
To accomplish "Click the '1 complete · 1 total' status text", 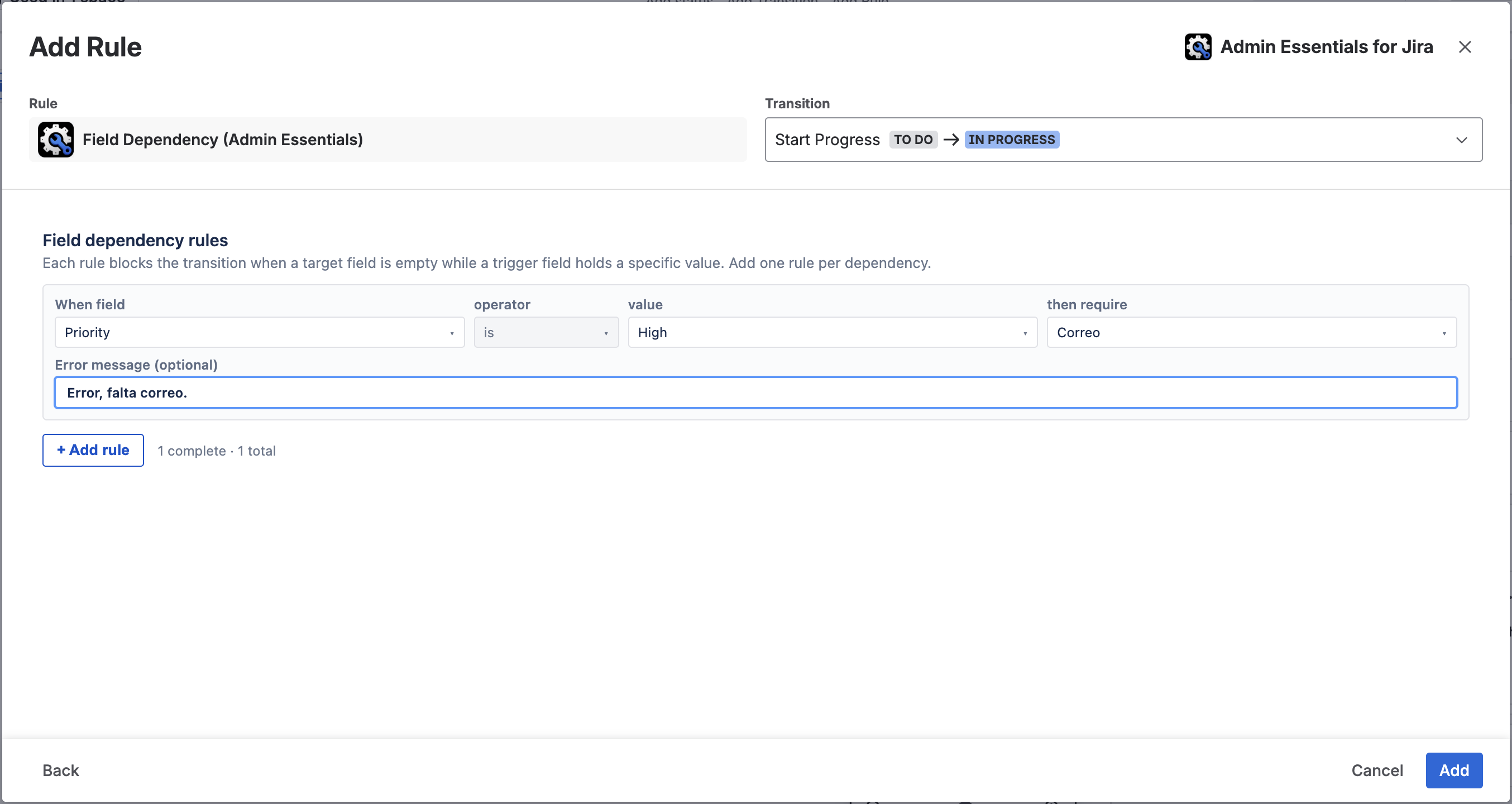I will [x=217, y=451].
